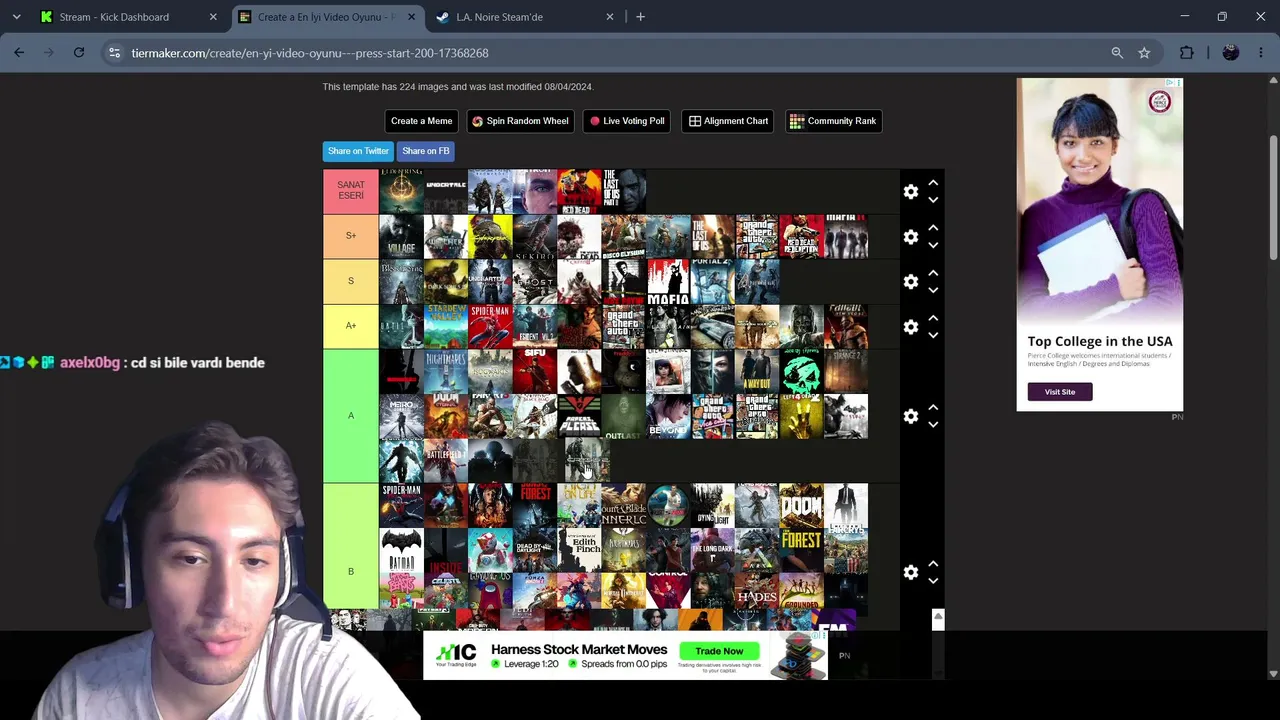Click Trade Now in the banner ad
Screen dimensions: 1280x720
(719, 651)
